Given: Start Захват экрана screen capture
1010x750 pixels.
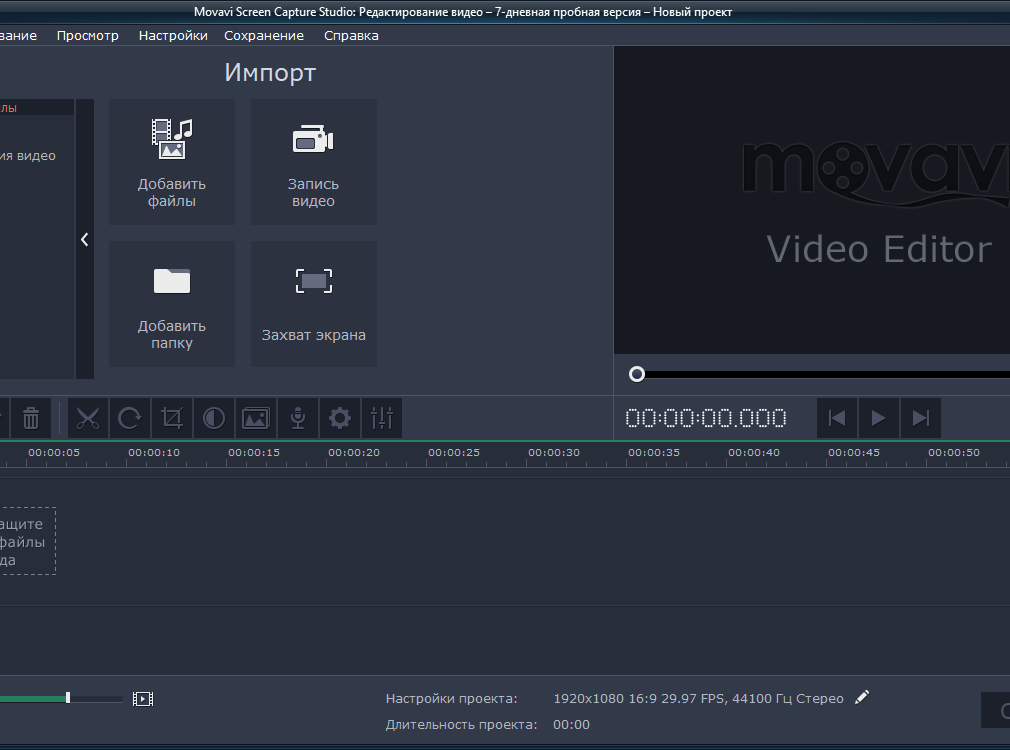Looking at the screenshot, I should click(x=314, y=304).
